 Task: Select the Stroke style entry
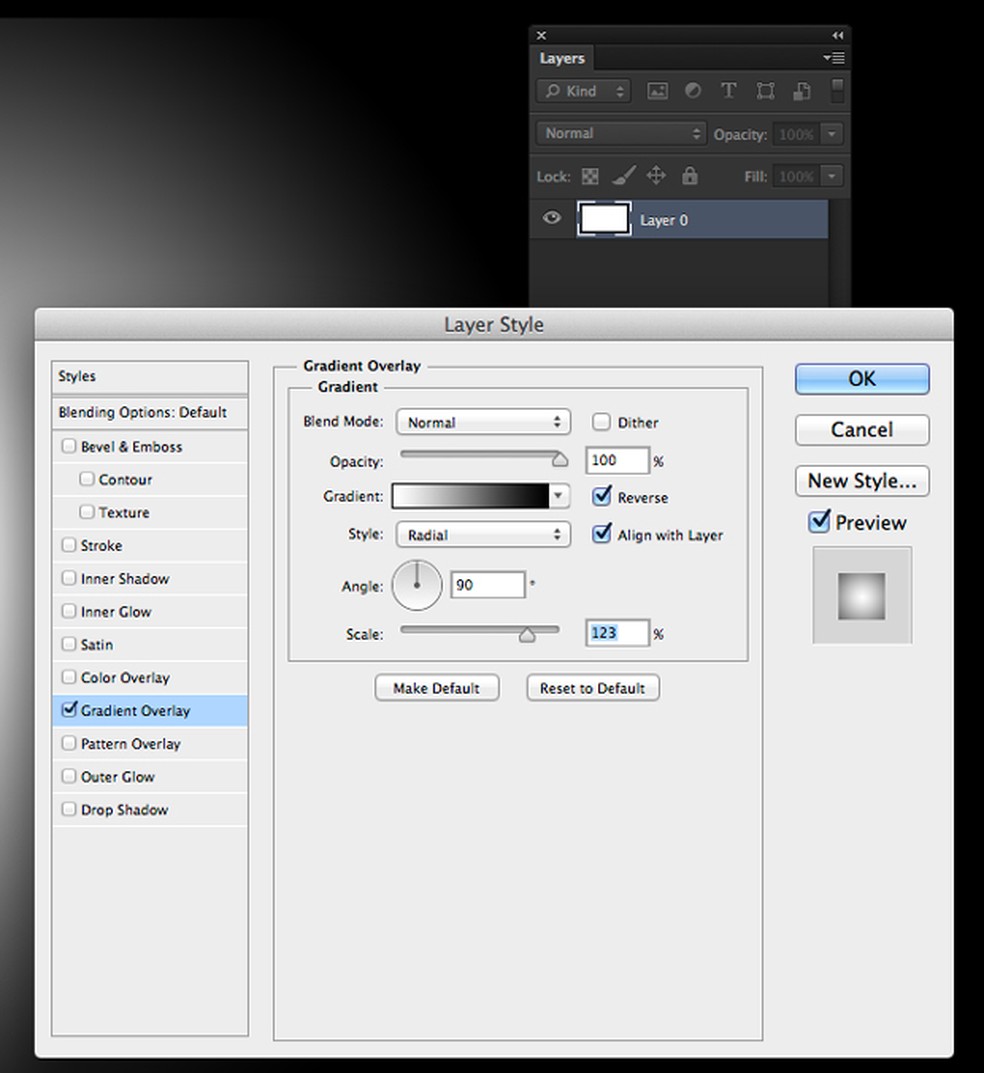(x=101, y=545)
